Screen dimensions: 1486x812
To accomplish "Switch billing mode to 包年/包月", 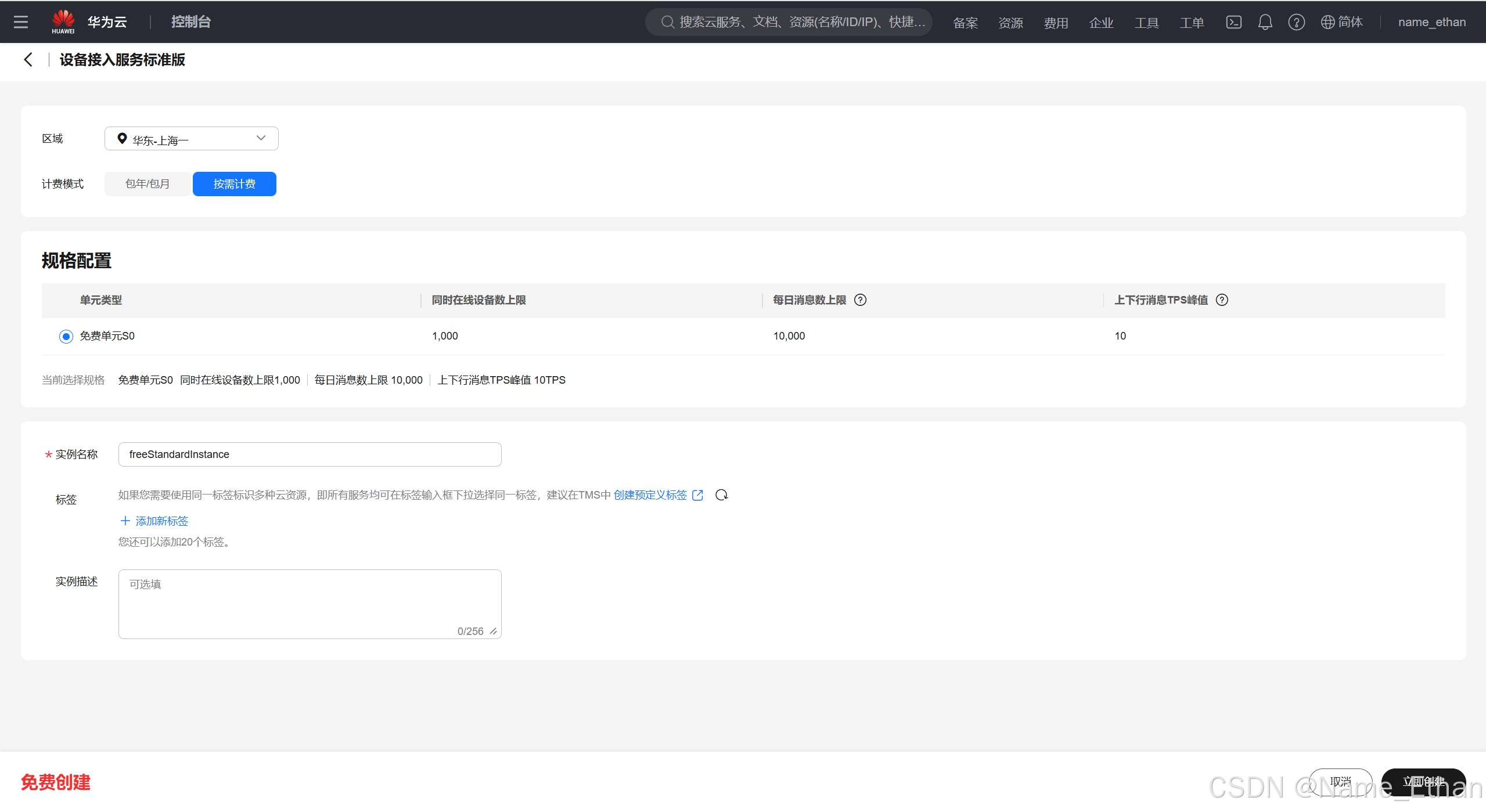I will point(147,184).
